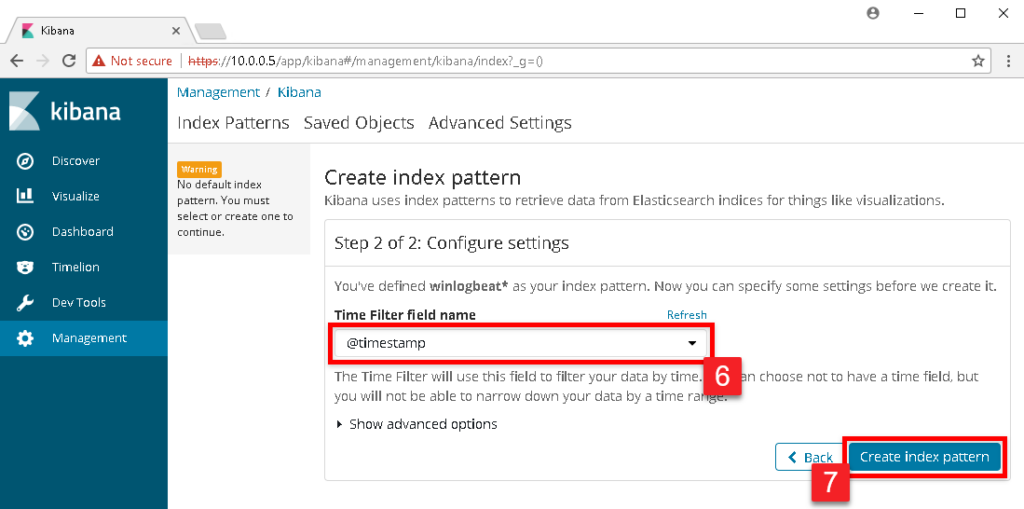Select the Index Patterns tab
The width and height of the screenshot is (1024, 509).
coord(233,123)
